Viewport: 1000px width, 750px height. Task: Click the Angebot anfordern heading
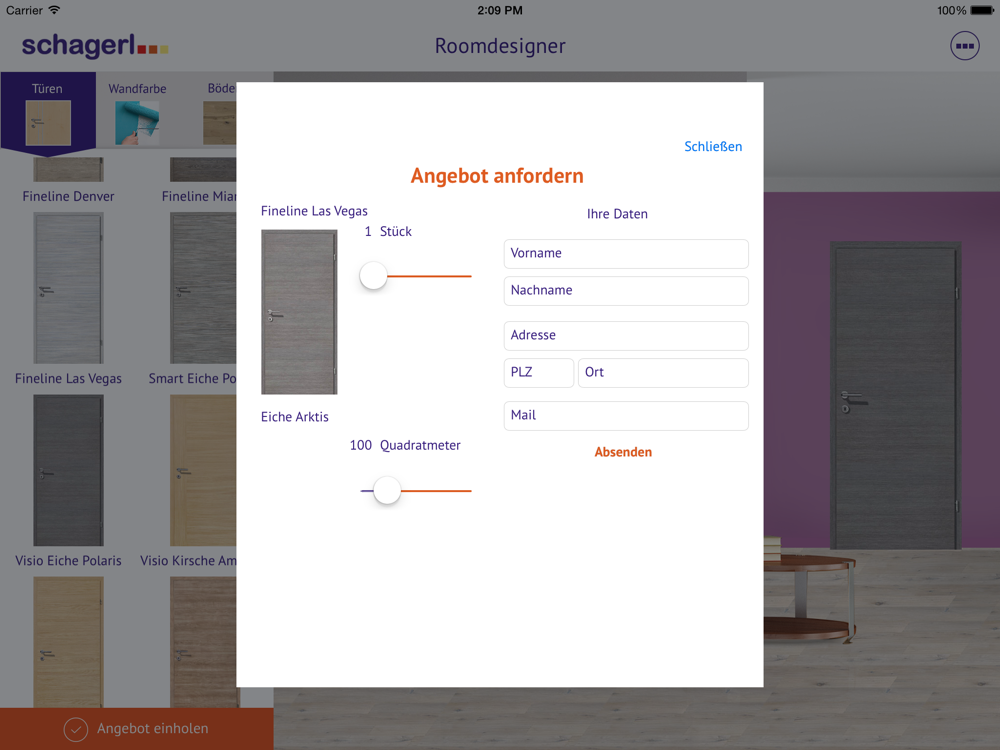pos(497,176)
